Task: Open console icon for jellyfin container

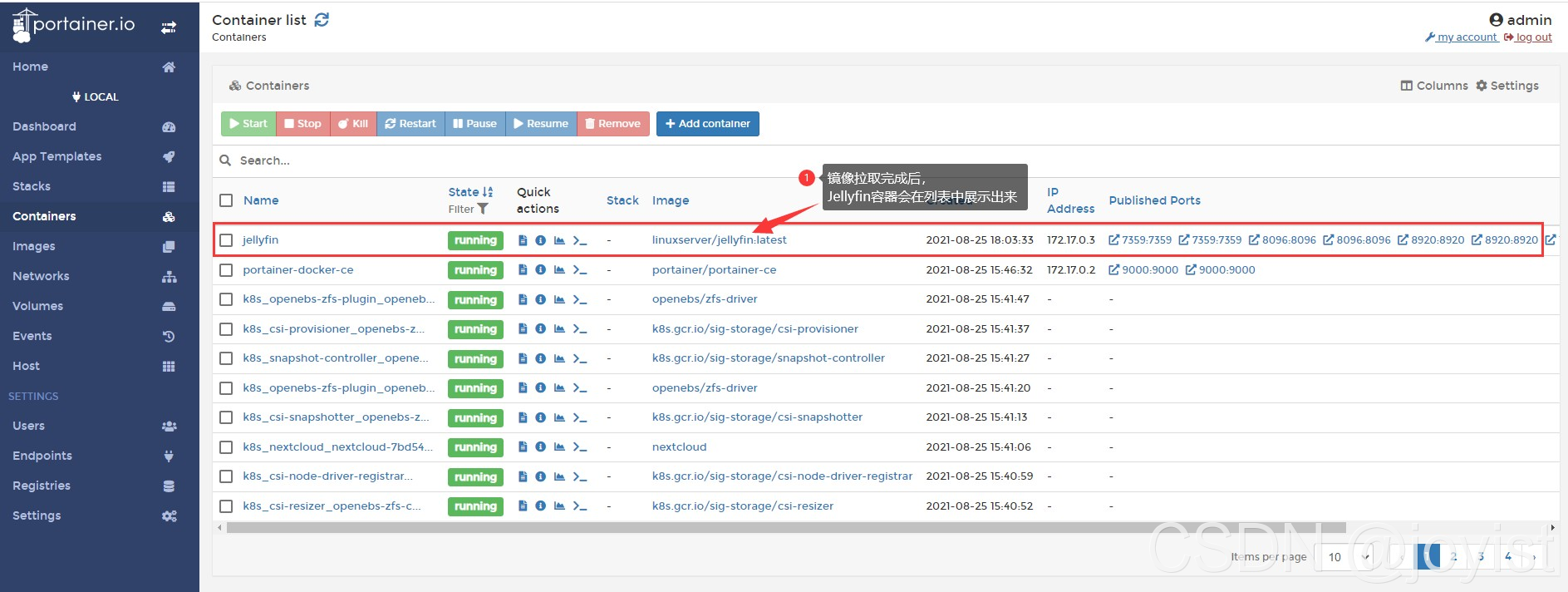Action: (580, 240)
